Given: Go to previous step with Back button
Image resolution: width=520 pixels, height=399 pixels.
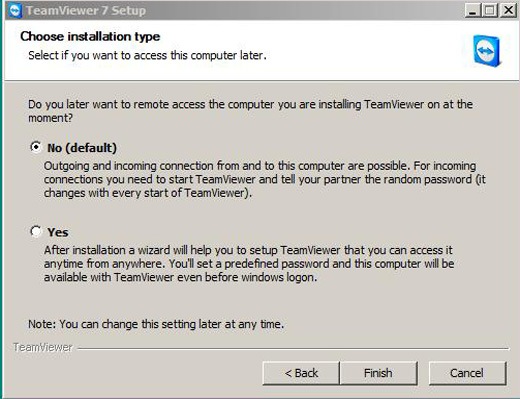Looking at the screenshot, I should tap(301, 373).
